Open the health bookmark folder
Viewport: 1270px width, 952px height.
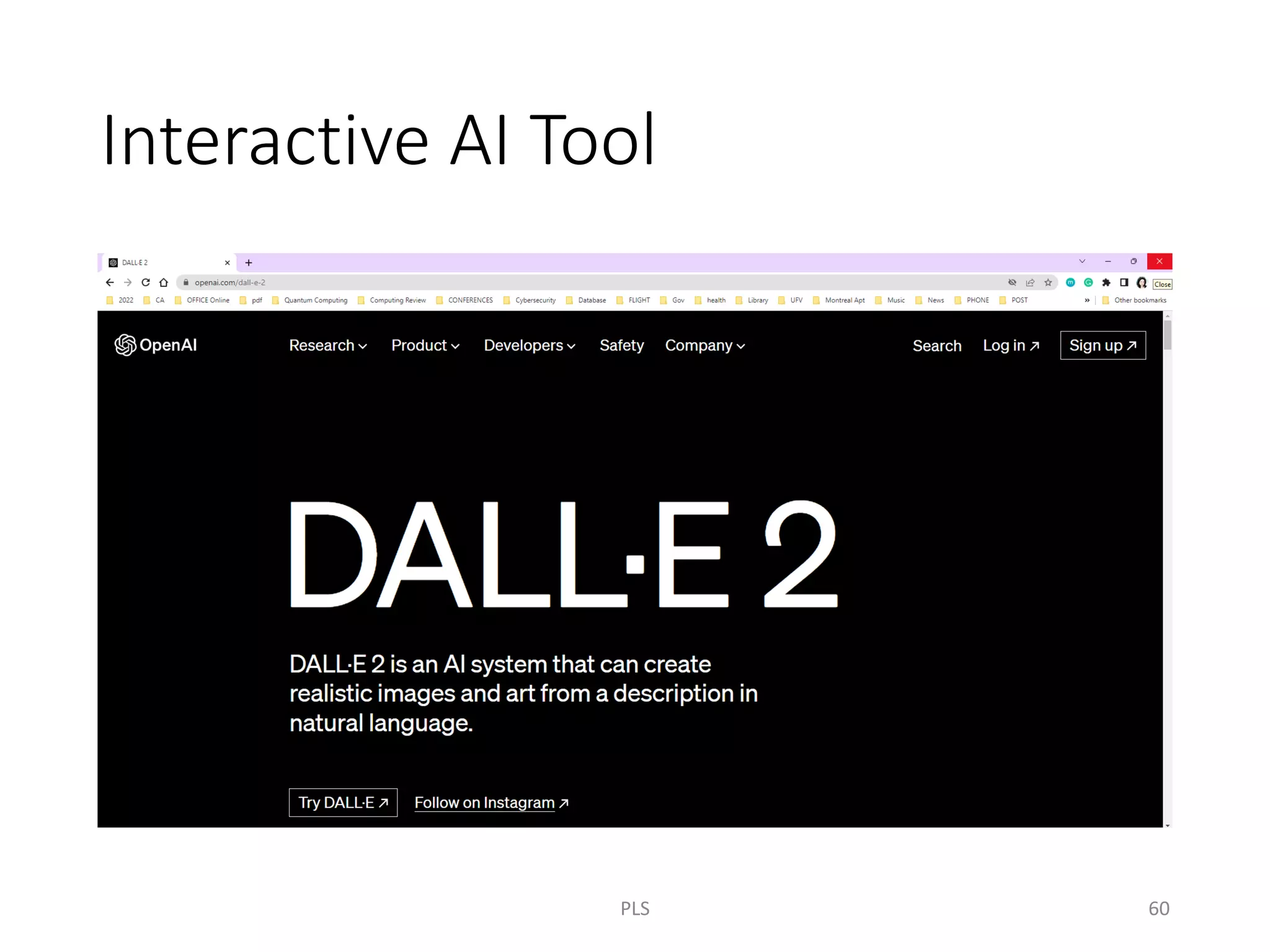710,301
